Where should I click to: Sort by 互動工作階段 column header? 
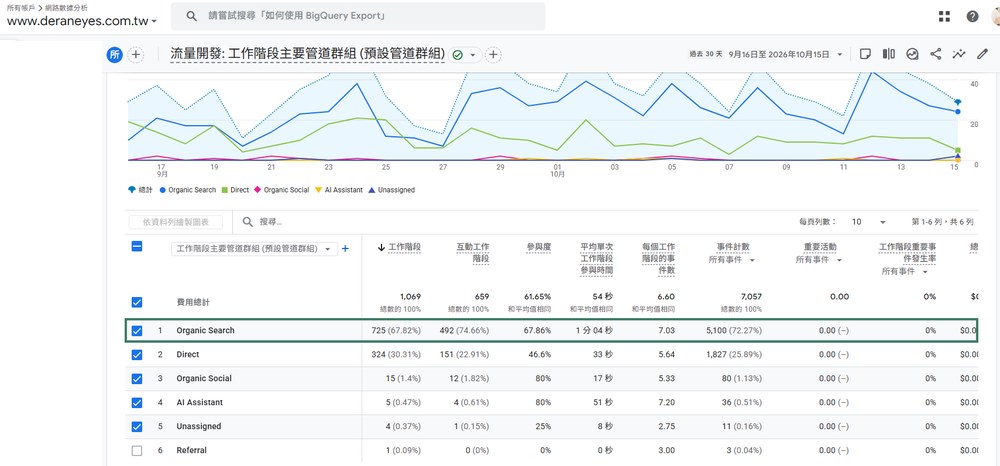click(473, 252)
